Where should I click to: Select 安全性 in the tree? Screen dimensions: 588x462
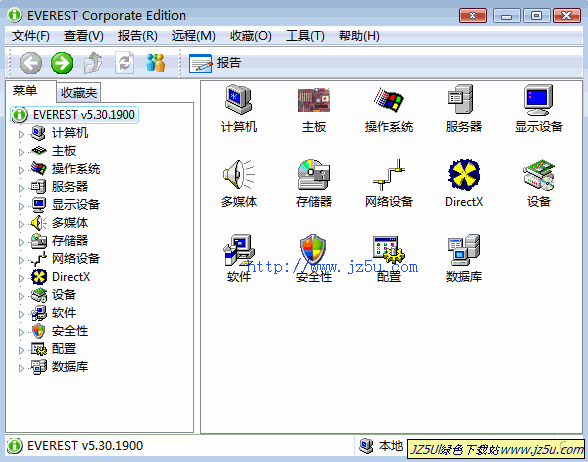(70, 331)
